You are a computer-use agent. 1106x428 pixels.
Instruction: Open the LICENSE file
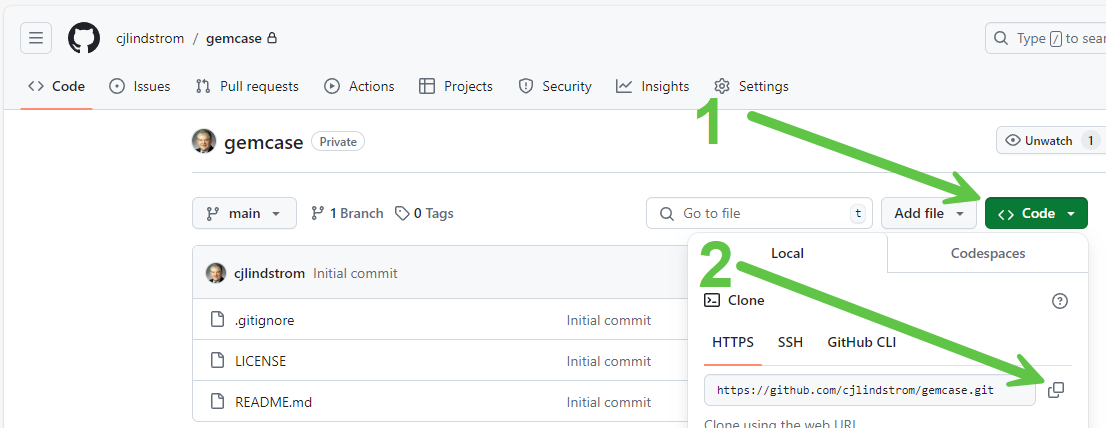260,361
